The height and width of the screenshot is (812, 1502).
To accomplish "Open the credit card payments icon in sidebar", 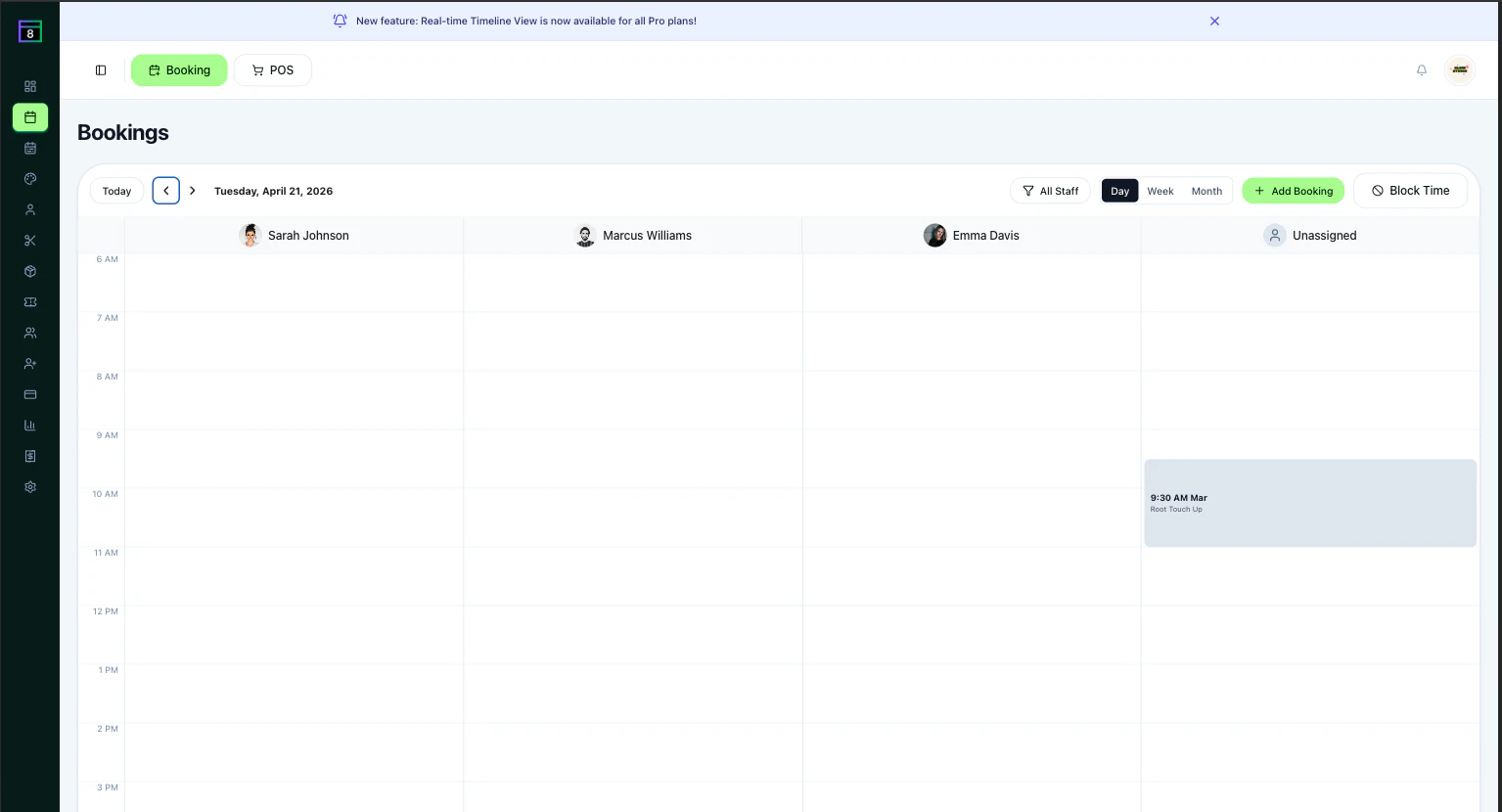I will [x=30, y=394].
